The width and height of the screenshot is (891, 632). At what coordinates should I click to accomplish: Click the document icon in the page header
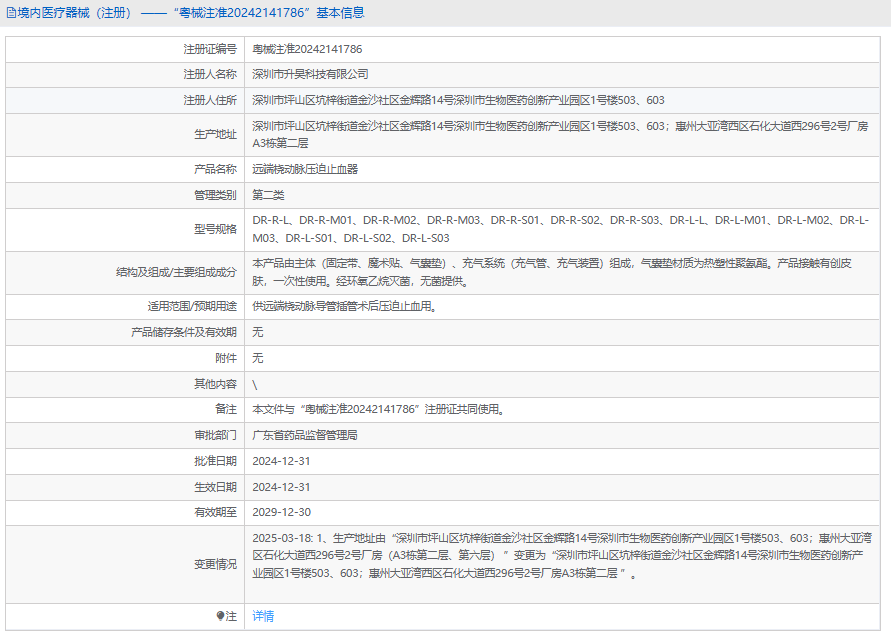(11, 13)
